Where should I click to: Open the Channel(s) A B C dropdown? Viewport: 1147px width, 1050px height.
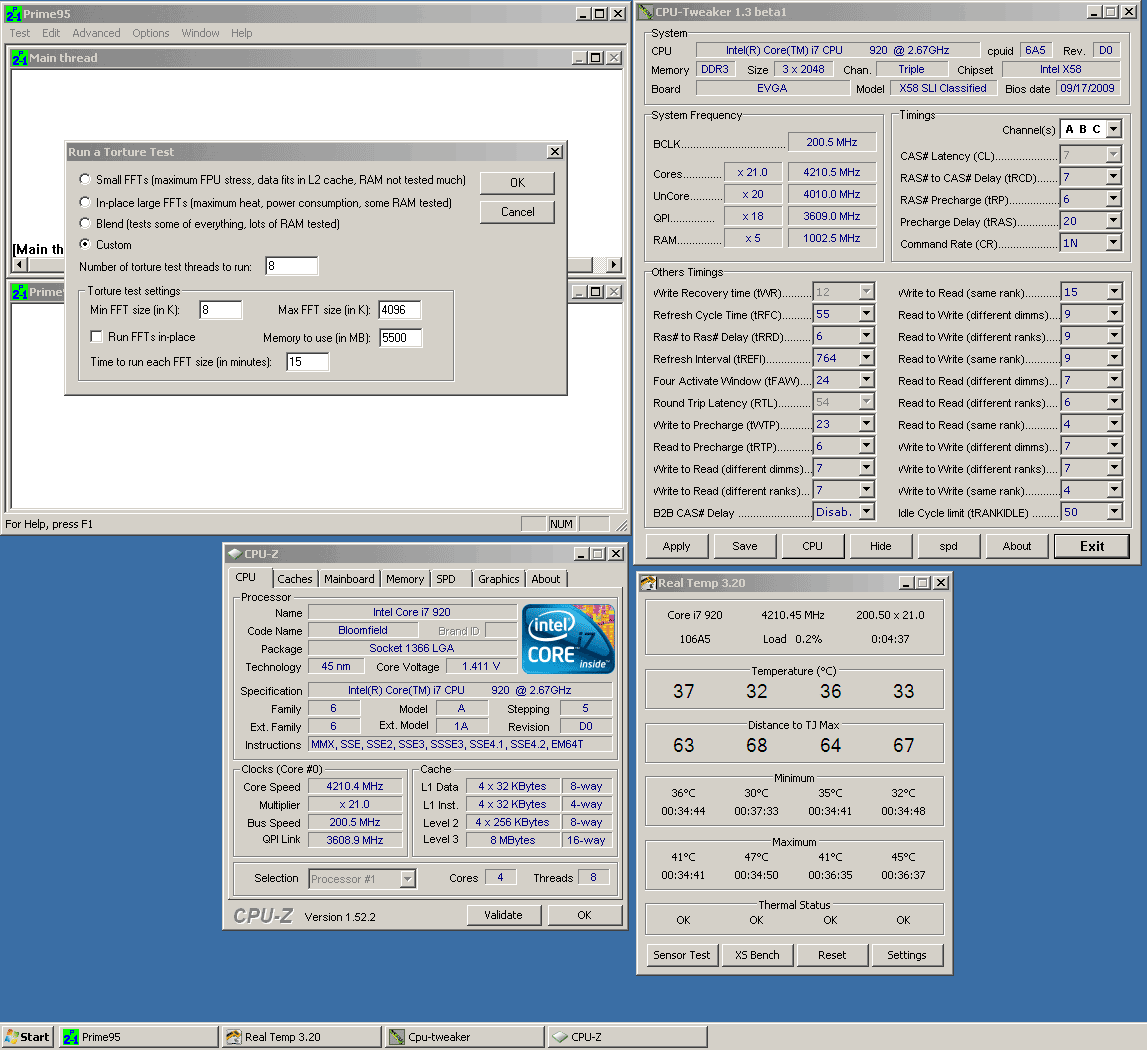(1113, 130)
